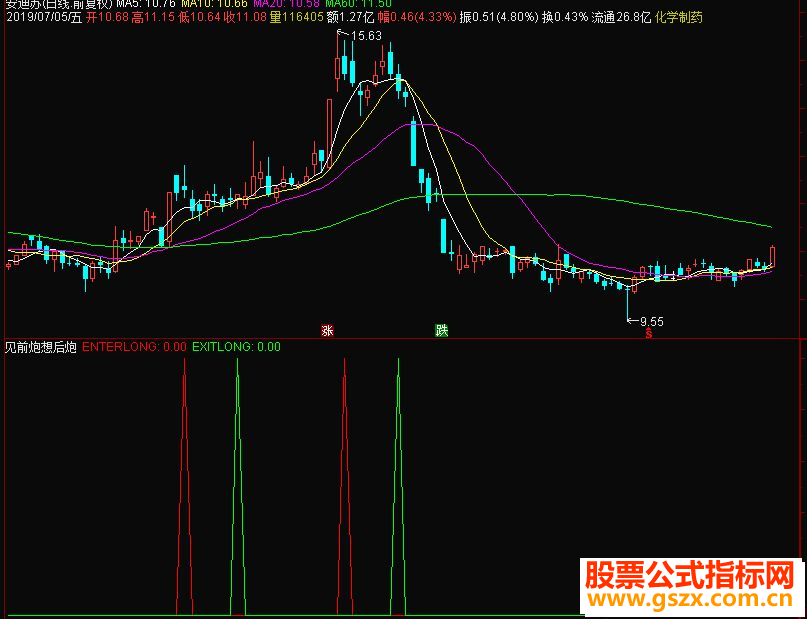Click the volume 量116405 value

point(296,18)
